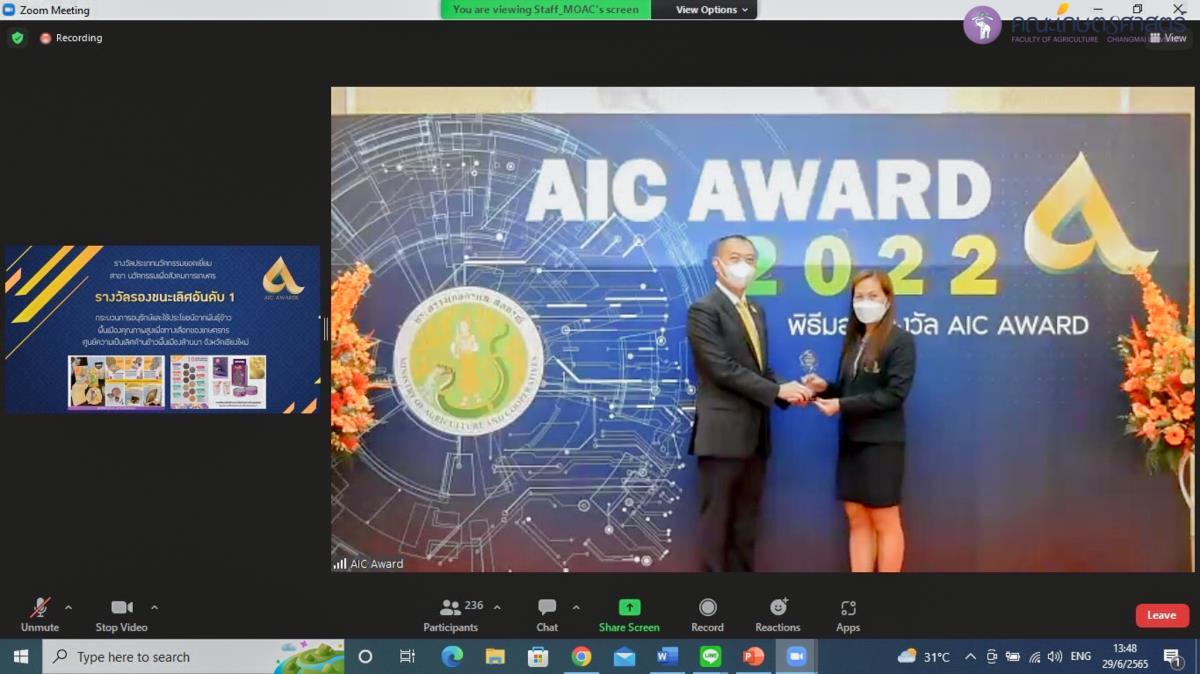This screenshot has height=674, width=1200.
Task: Open Microsoft Store from taskbar
Action: [538, 657]
